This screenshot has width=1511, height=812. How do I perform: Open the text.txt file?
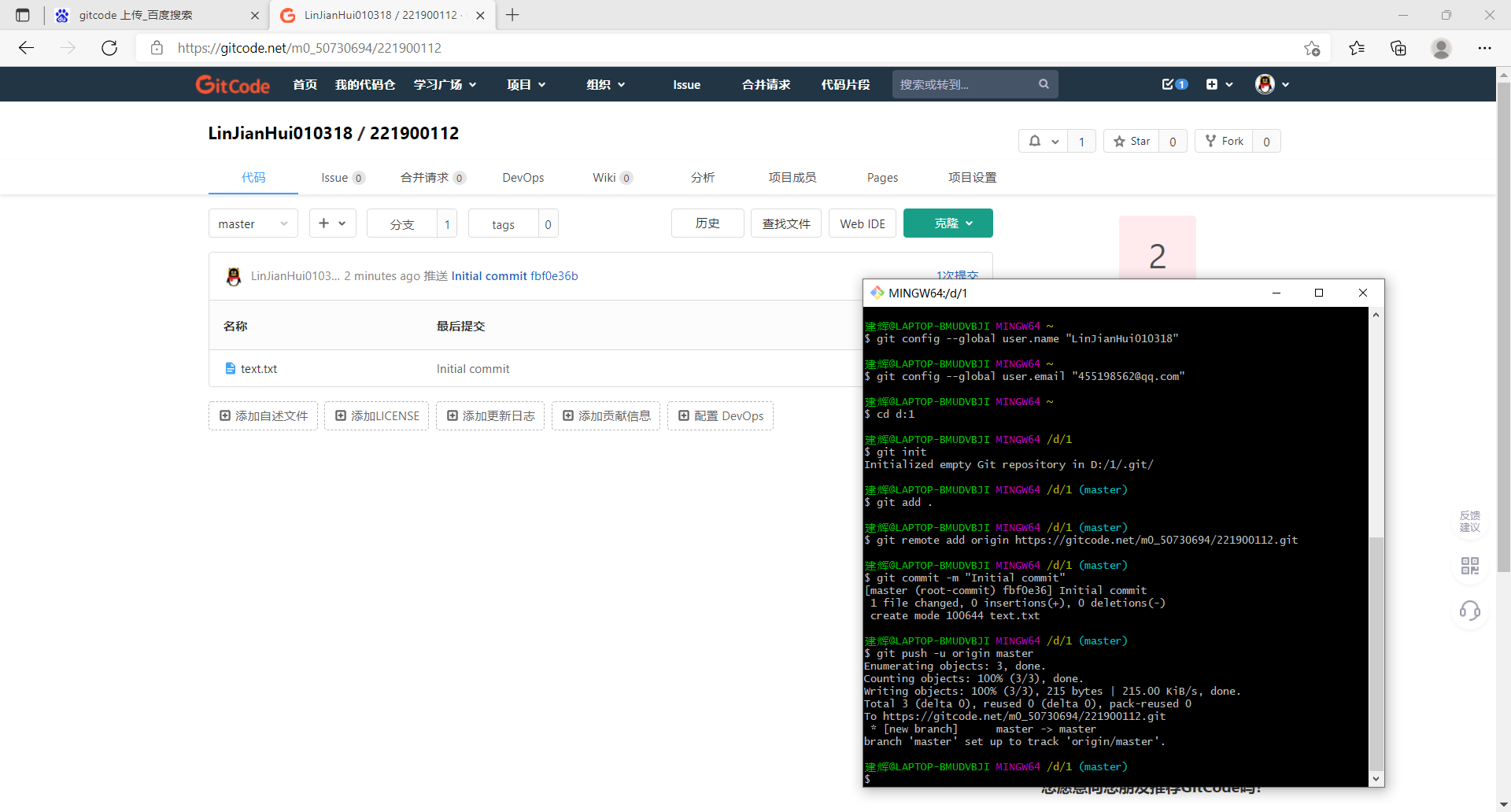click(x=259, y=368)
